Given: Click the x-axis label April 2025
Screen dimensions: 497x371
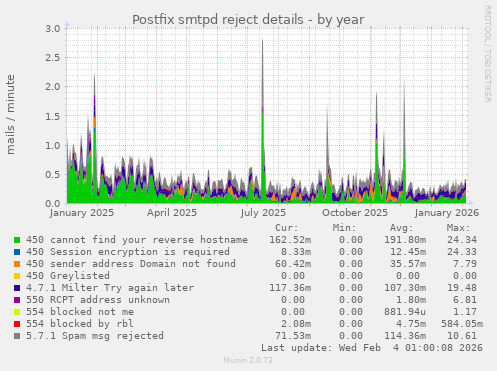Looking at the screenshot, I should pyautogui.click(x=172, y=213).
